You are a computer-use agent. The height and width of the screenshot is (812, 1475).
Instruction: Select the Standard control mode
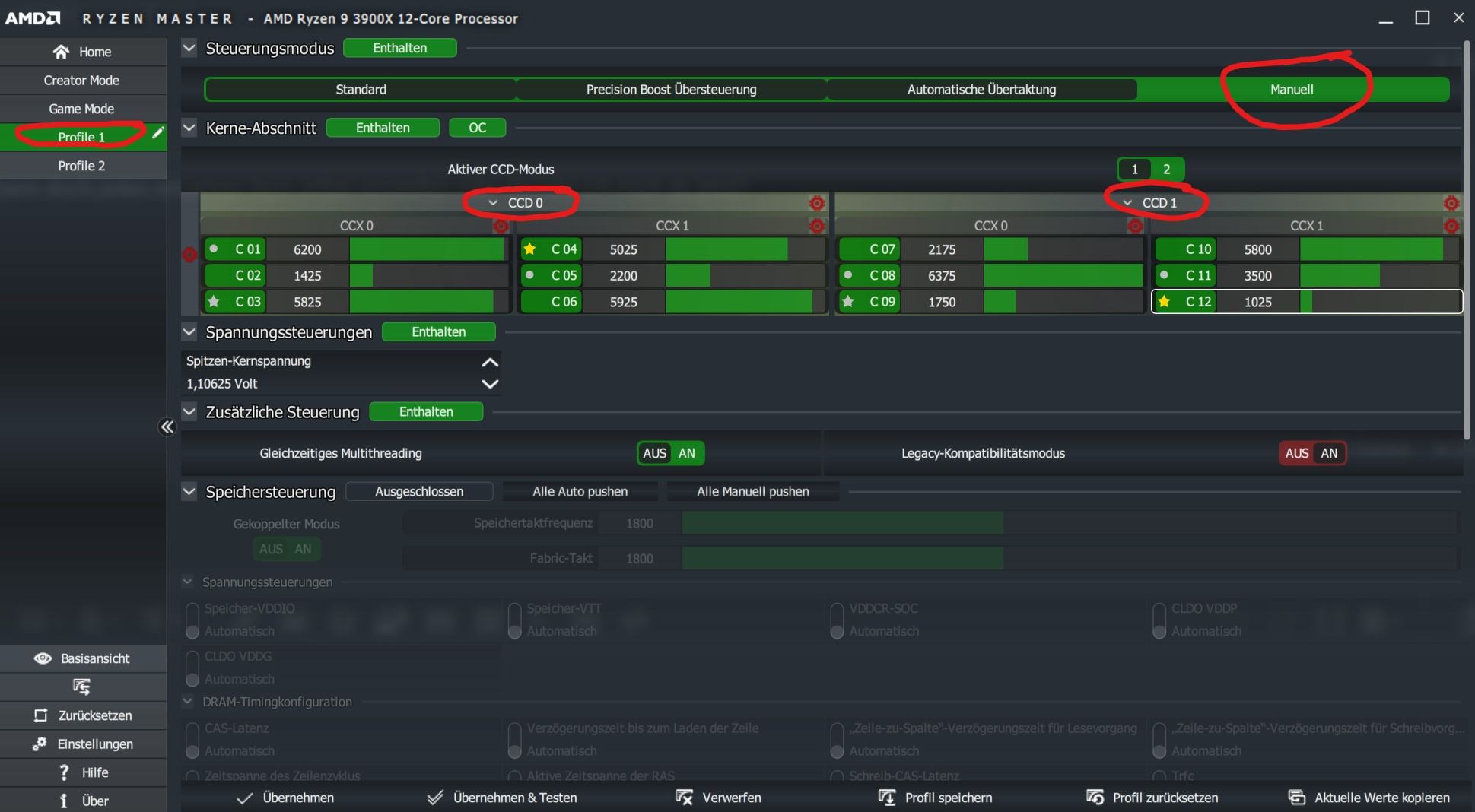click(x=361, y=90)
